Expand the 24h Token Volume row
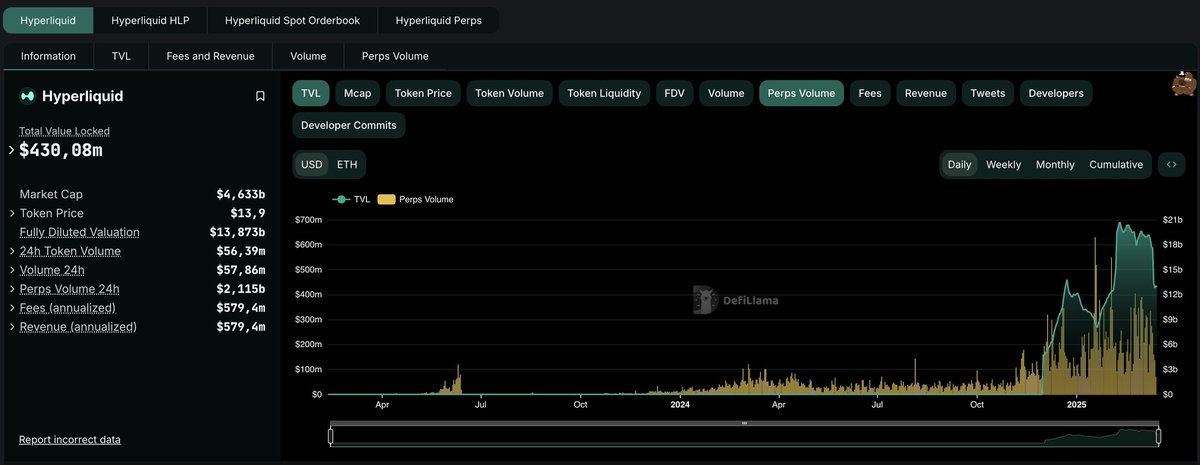Screen dimensions: 1200x465 [12, 251]
